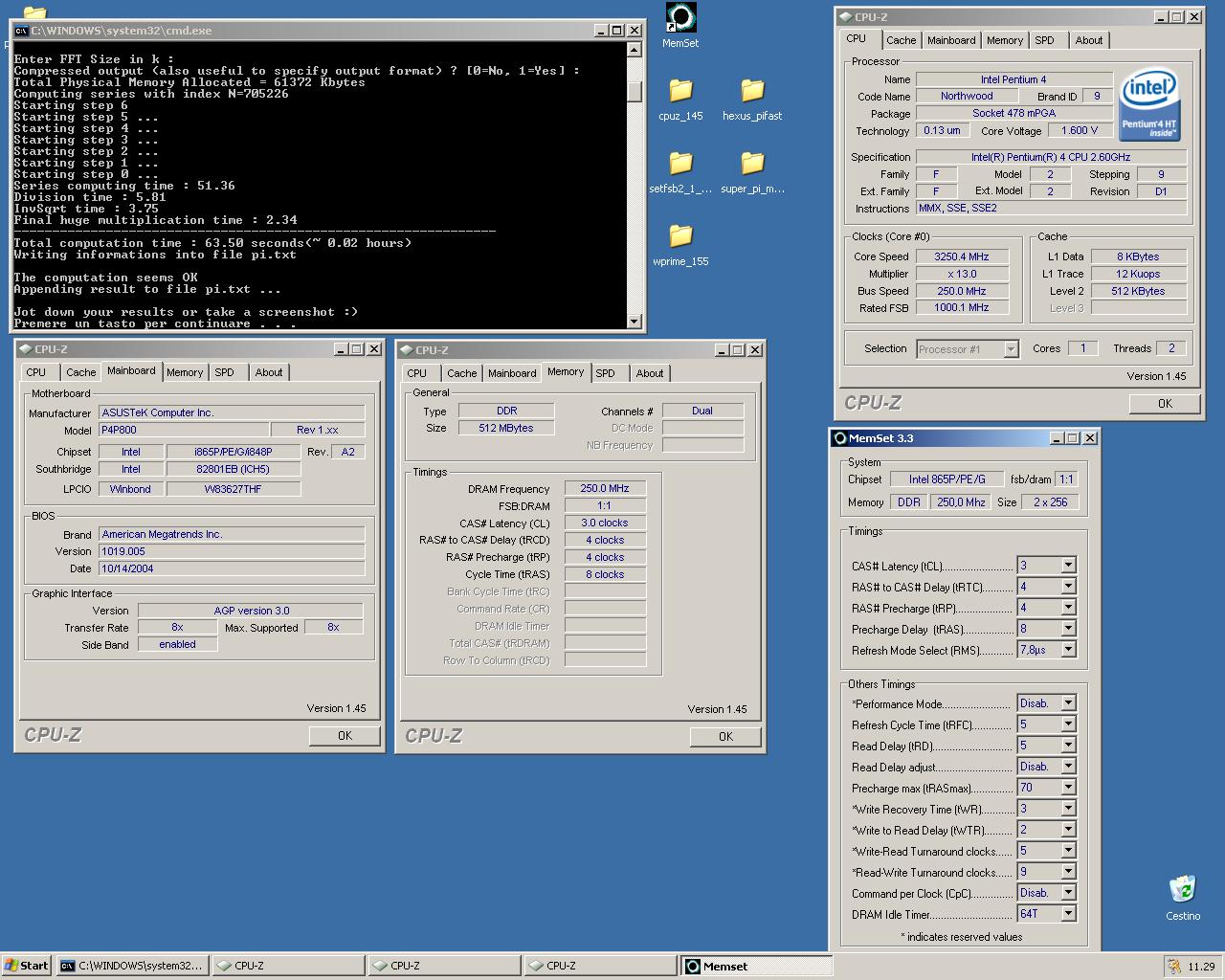Screen dimensions: 1225x980
Task: Switch to Mainboard tab in CPU window
Action: [x=951, y=40]
